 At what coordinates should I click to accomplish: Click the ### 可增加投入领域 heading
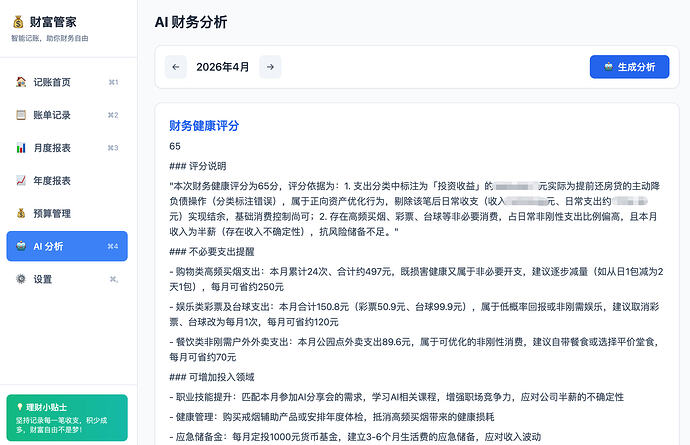[212, 377]
